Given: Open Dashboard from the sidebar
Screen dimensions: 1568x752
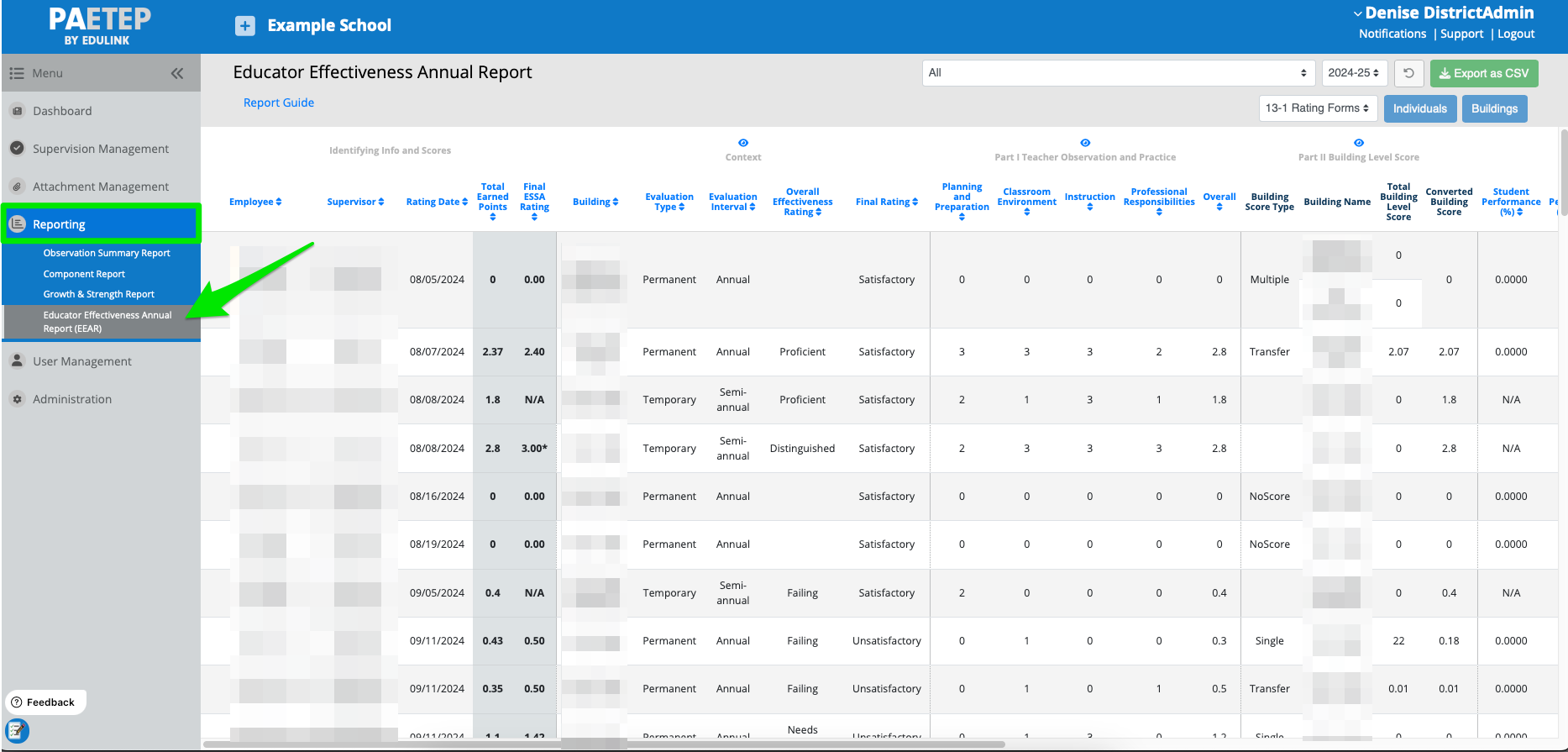Looking at the screenshot, I should (x=62, y=111).
